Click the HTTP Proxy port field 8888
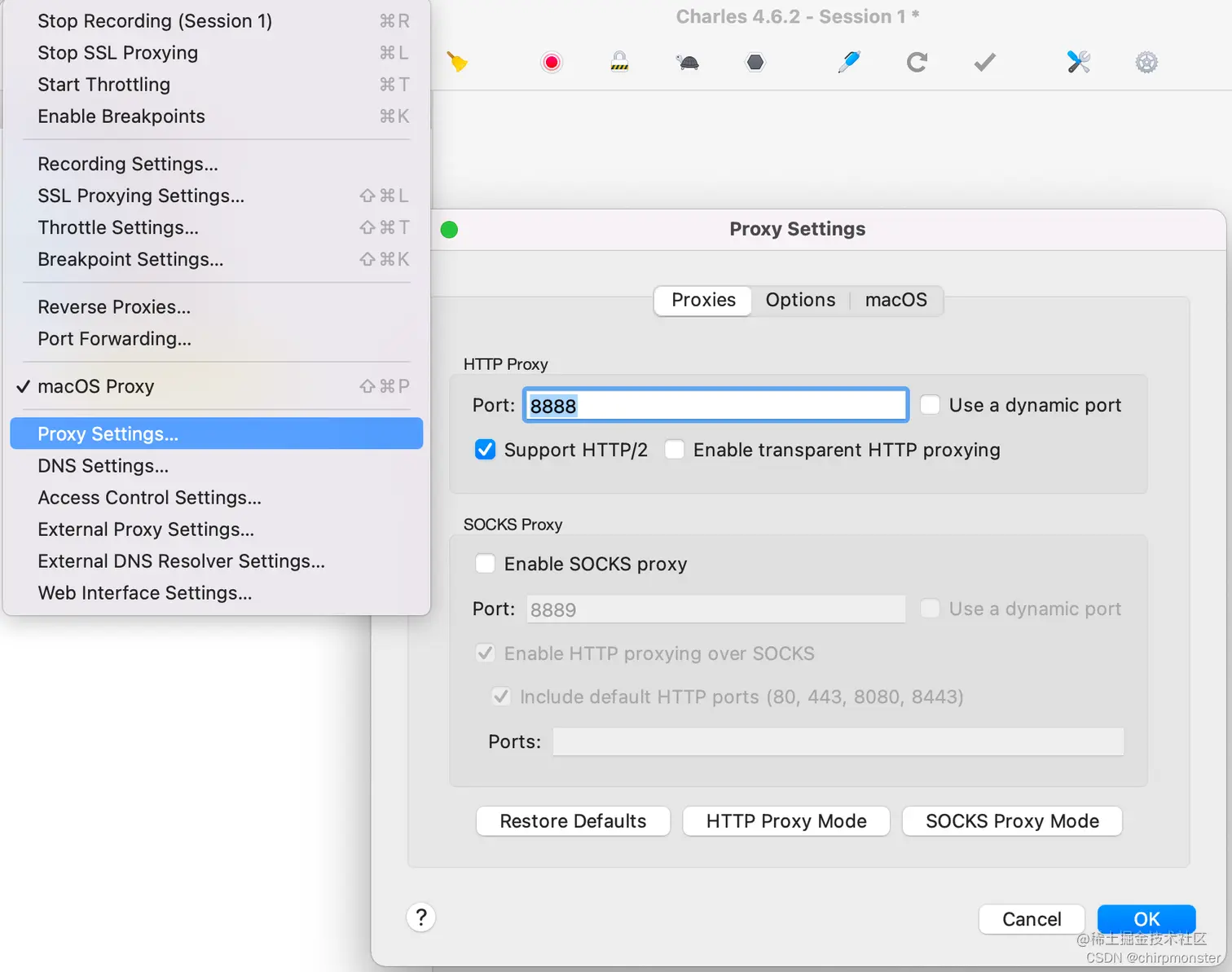 click(715, 405)
